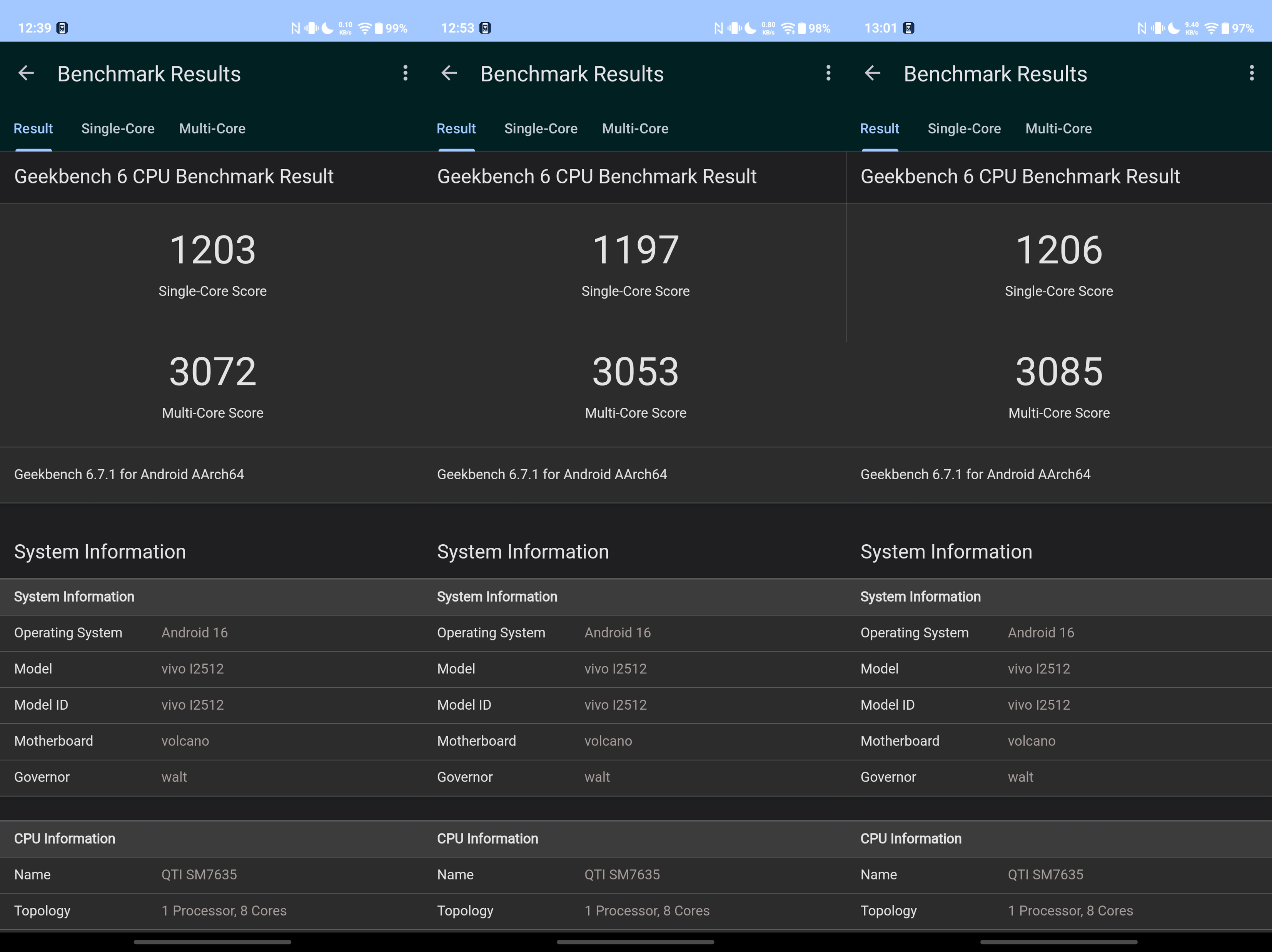Image resolution: width=1272 pixels, height=952 pixels.
Task: Tap the single-core score 1206
Action: [x=1059, y=250]
